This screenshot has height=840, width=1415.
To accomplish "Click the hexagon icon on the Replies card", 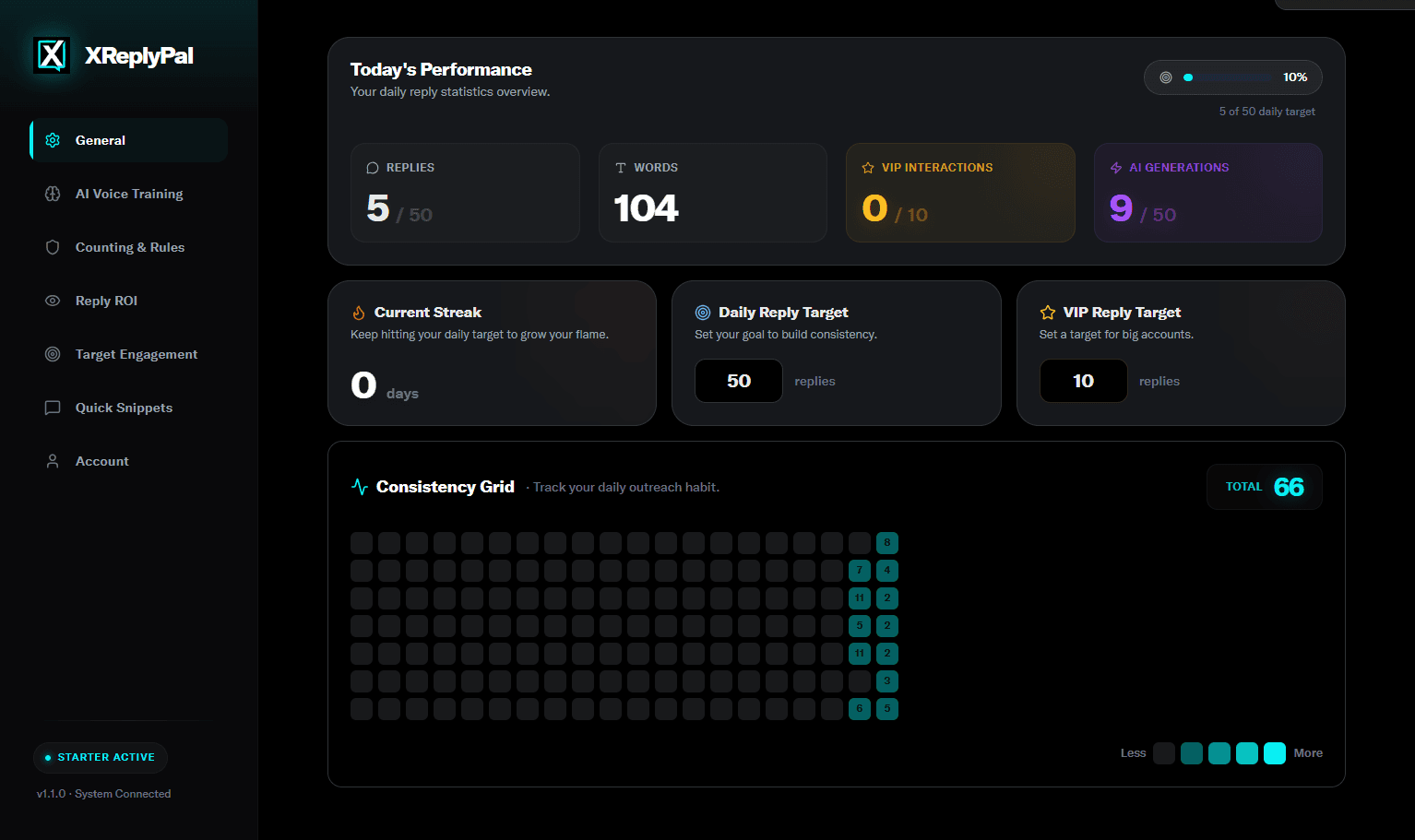I will [x=372, y=167].
